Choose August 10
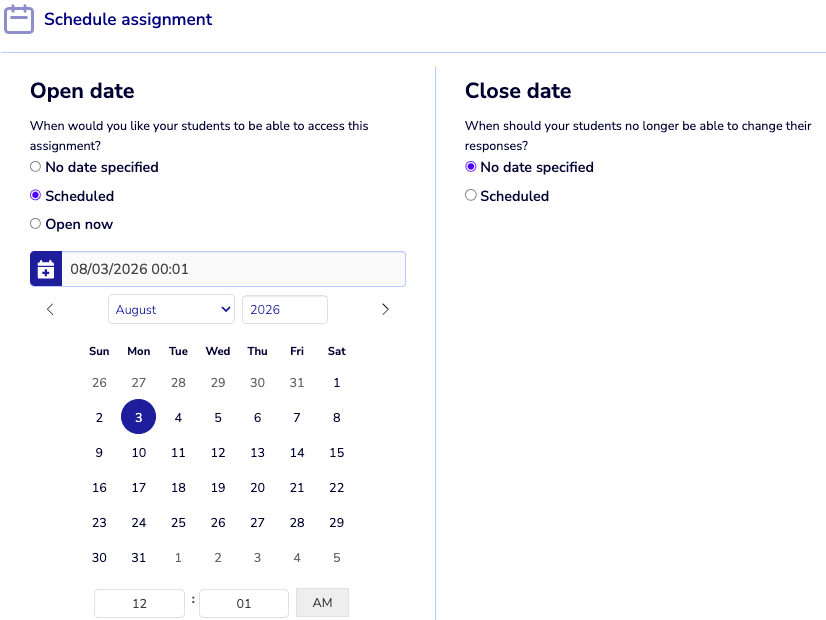The height and width of the screenshot is (620, 826). point(139,452)
